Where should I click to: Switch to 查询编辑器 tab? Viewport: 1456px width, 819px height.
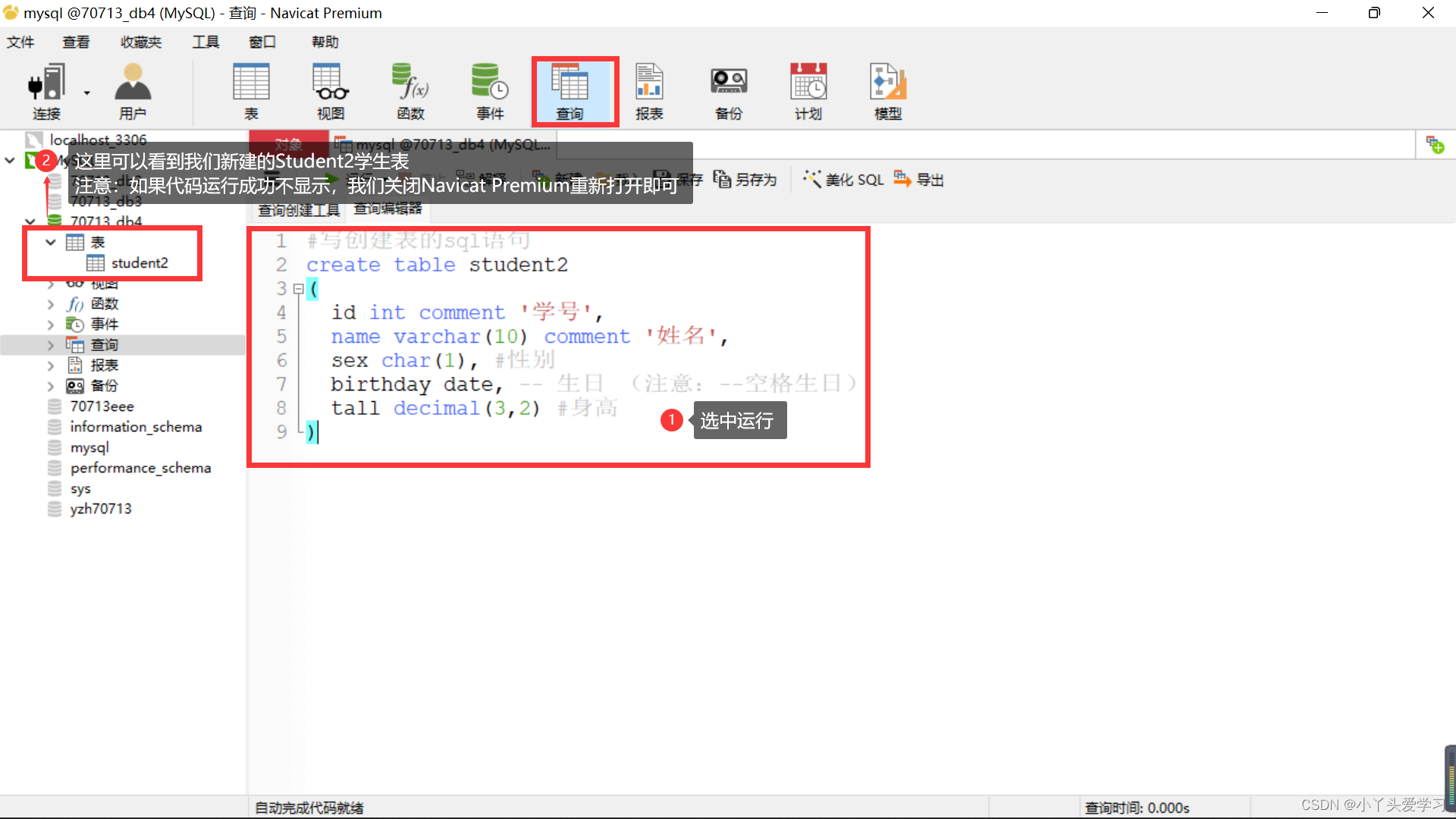[x=388, y=209]
